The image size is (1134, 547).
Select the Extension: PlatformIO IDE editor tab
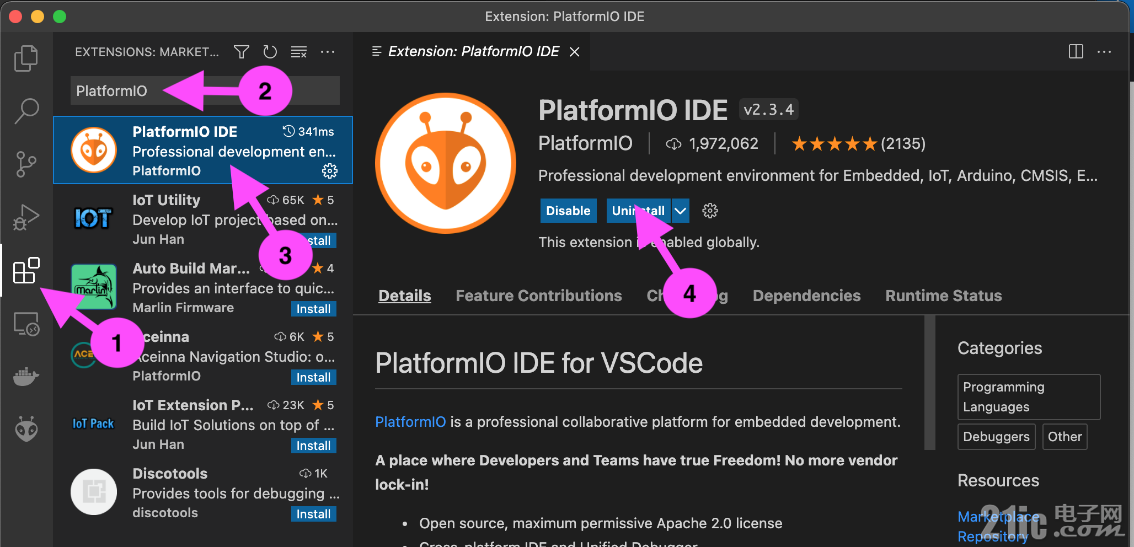click(x=474, y=51)
